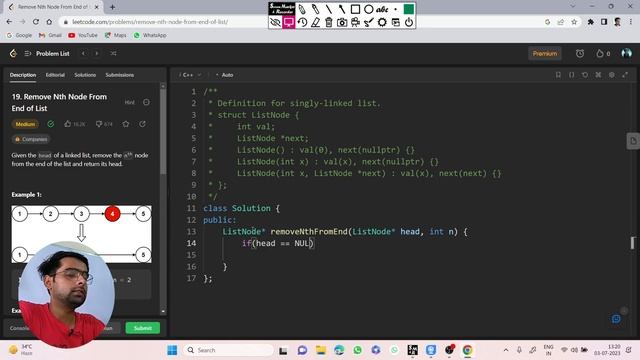
Task: Expand the Companies tag
Action: pos(31,139)
